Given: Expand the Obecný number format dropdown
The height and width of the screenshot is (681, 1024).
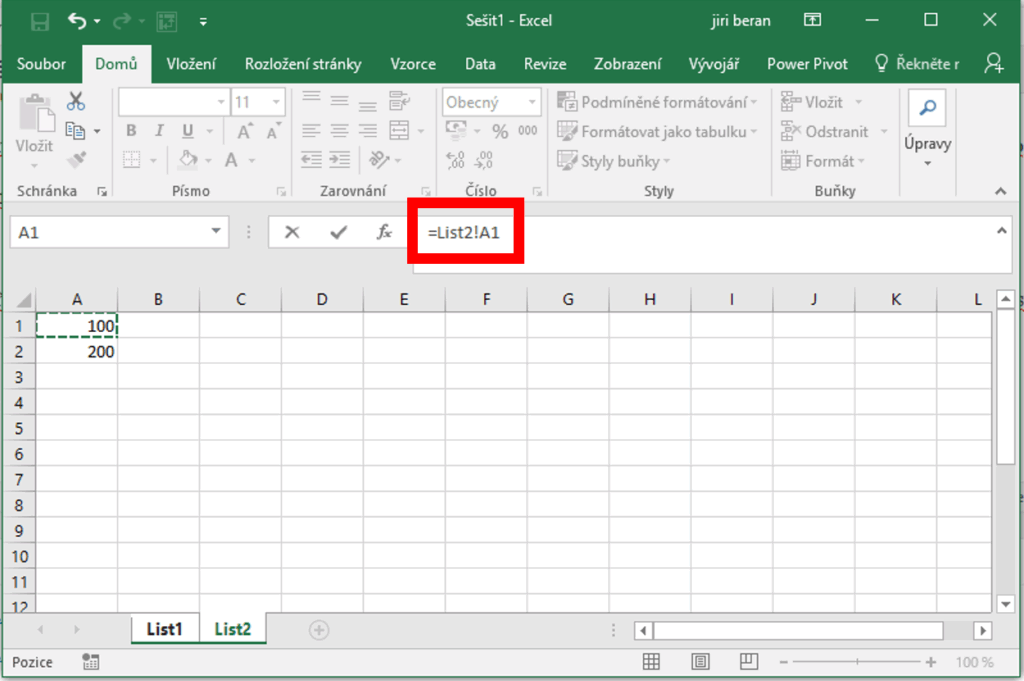Looking at the screenshot, I should point(530,102).
